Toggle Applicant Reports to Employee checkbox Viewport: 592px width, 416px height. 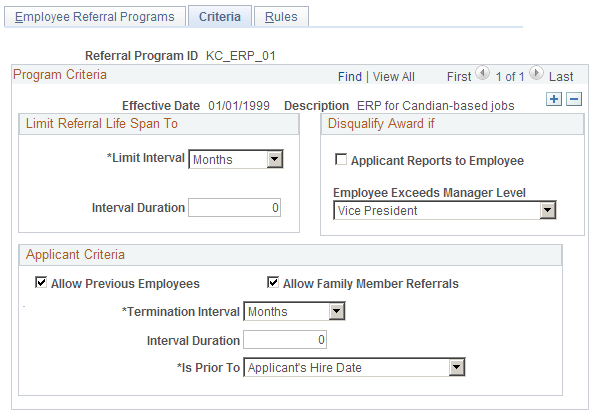click(341, 159)
